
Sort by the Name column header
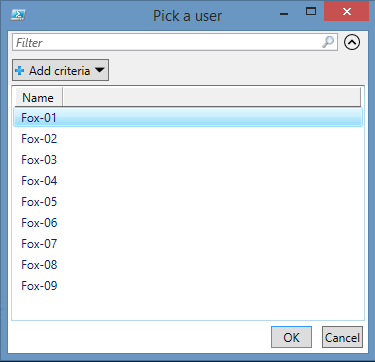click(x=38, y=98)
